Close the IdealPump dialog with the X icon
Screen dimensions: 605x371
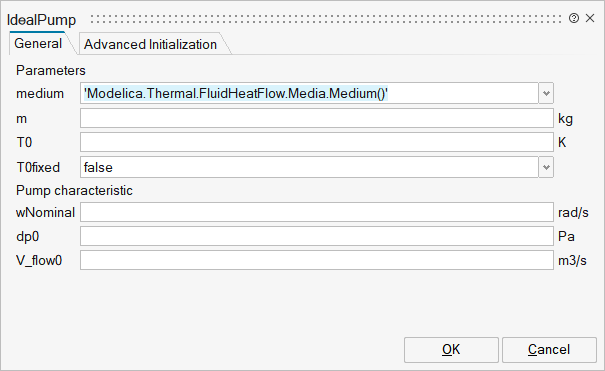(x=590, y=18)
